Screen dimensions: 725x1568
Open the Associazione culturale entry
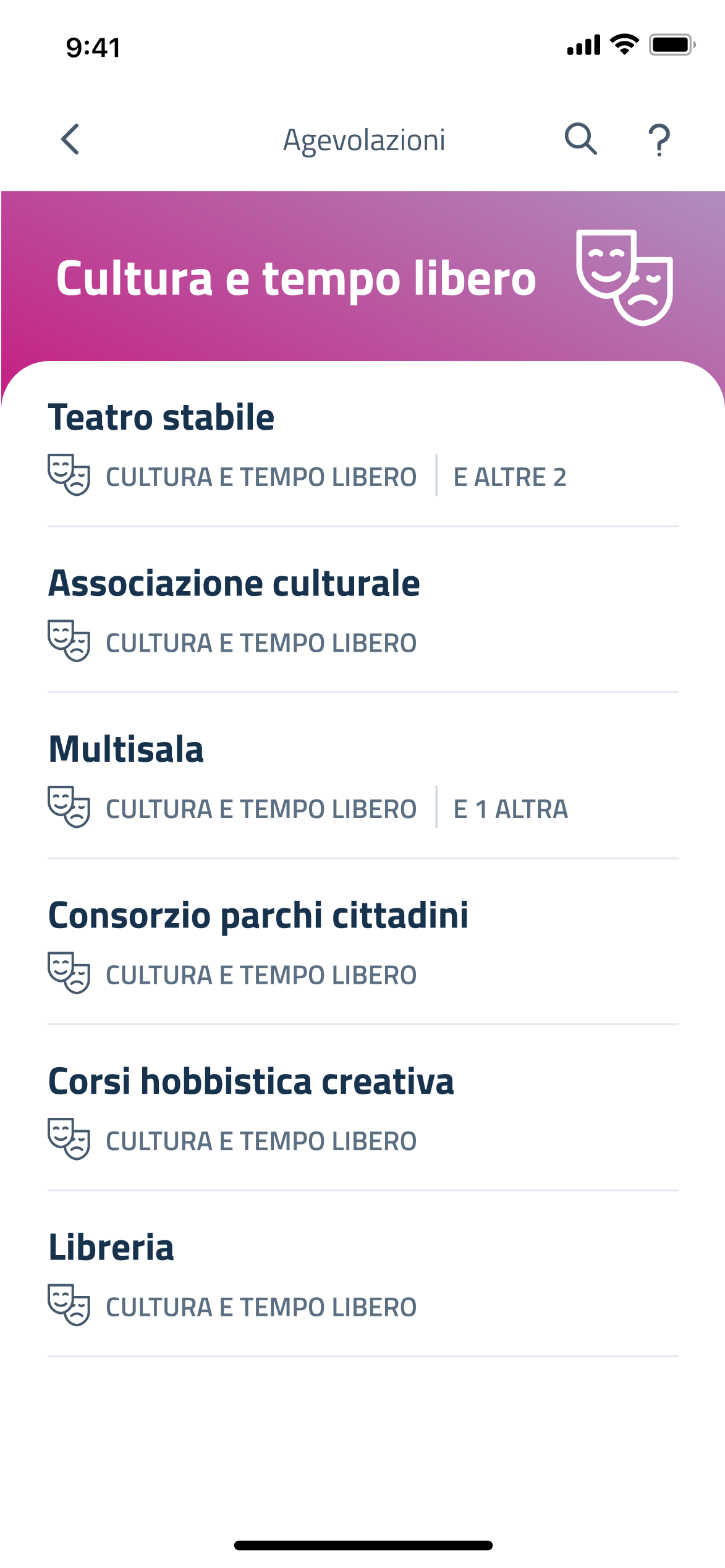(234, 584)
